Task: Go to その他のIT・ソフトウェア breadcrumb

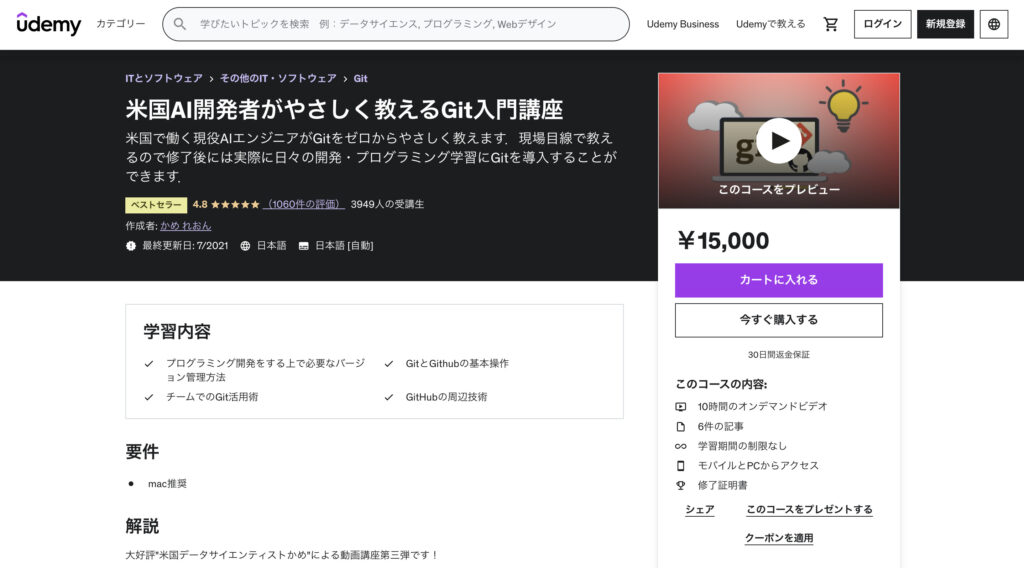Action: 278,78
